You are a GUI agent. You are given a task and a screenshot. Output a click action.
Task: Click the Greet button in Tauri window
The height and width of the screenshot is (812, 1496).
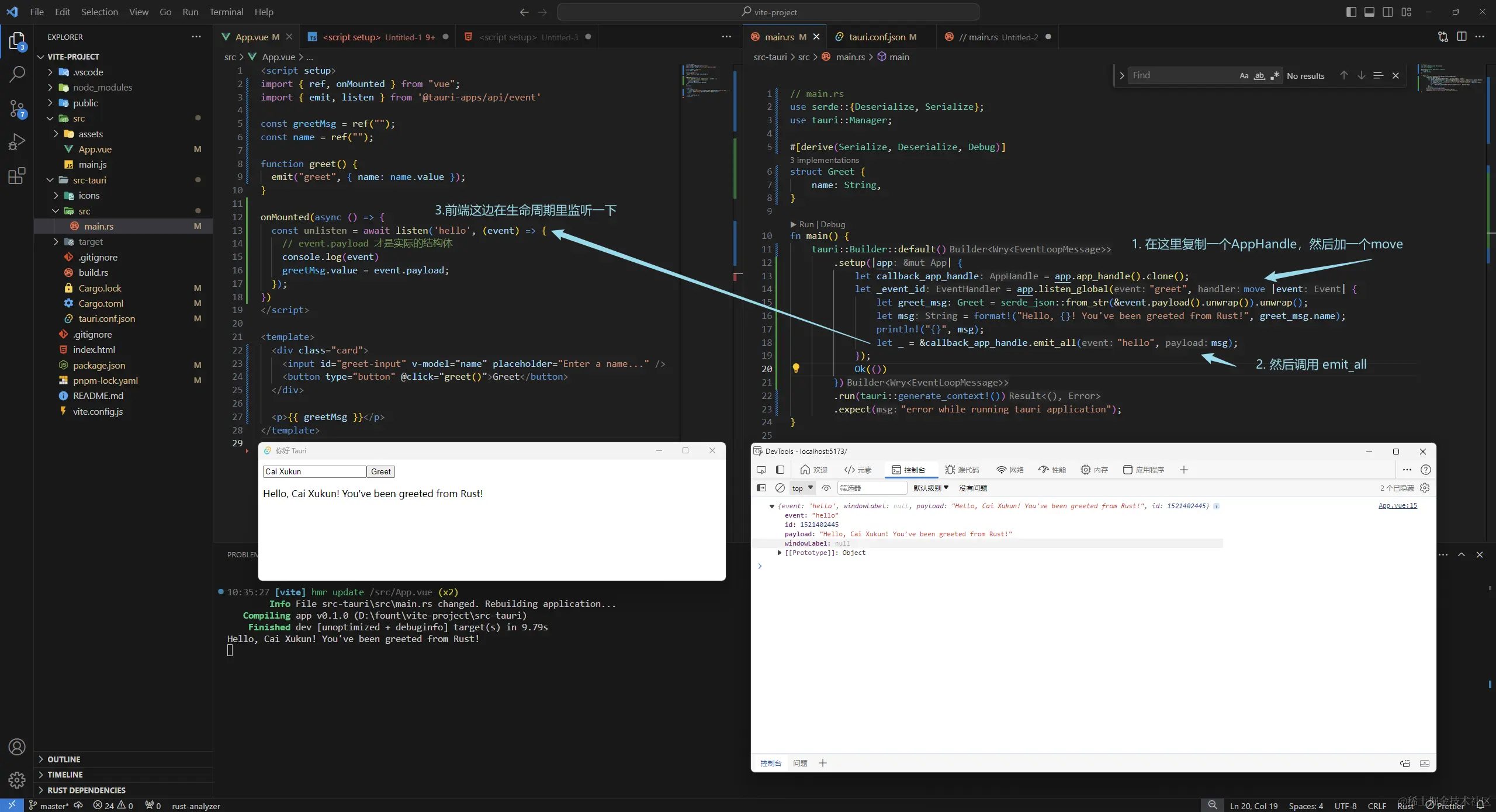pyautogui.click(x=380, y=471)
